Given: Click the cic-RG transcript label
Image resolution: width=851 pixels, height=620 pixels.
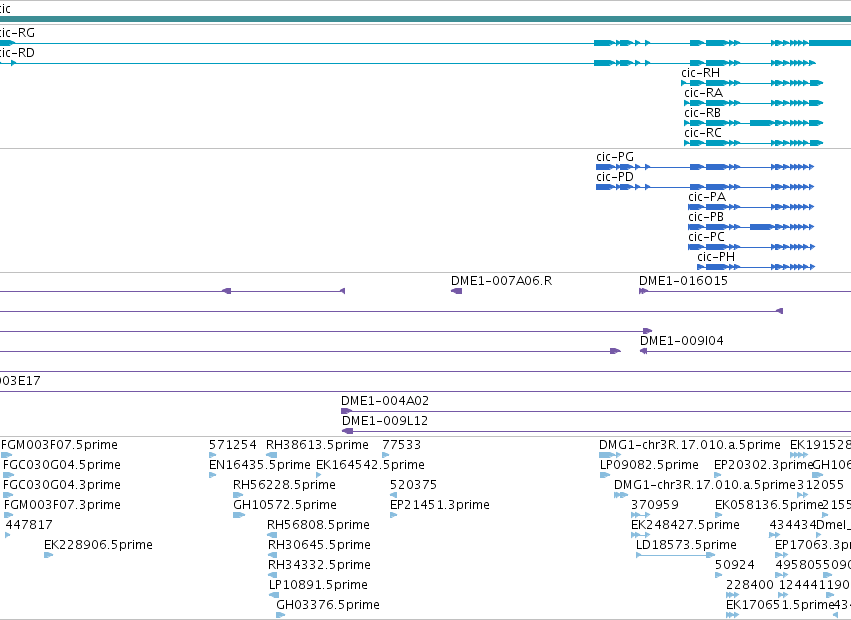Looking at the screenshot, I should point(17,33).
